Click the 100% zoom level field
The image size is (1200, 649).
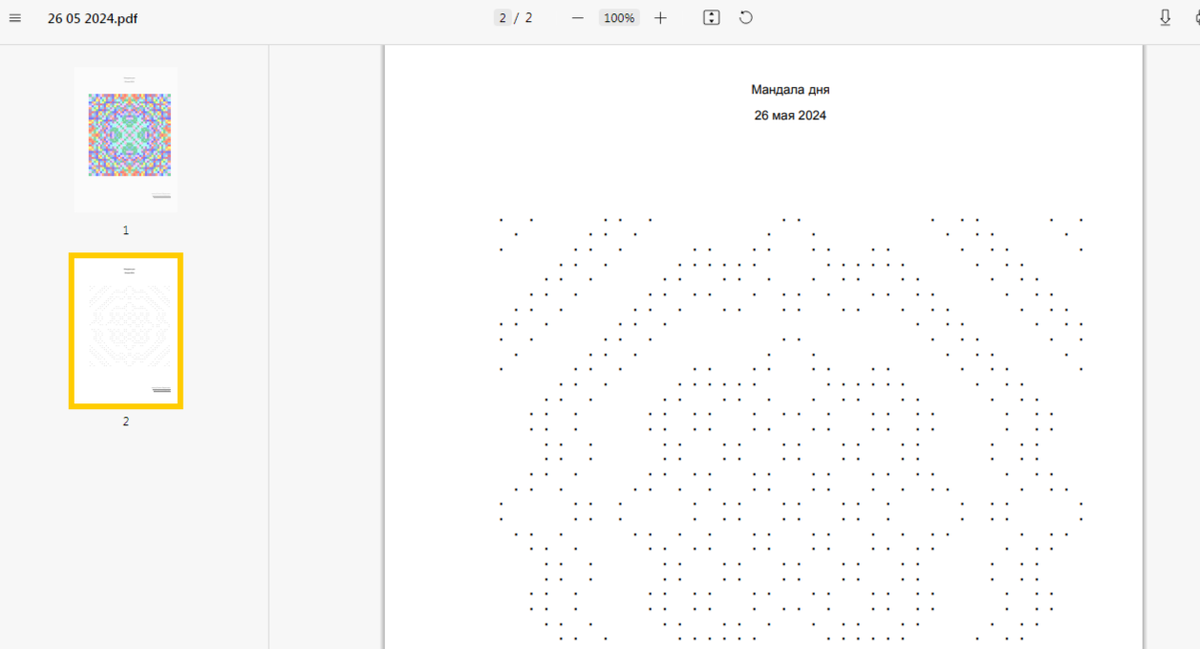point(619,18)
